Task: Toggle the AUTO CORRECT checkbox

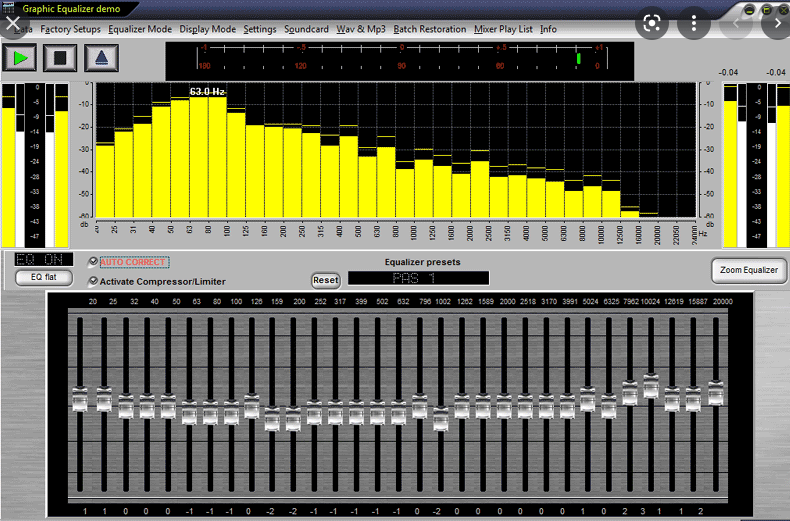Action: (93, 262)
